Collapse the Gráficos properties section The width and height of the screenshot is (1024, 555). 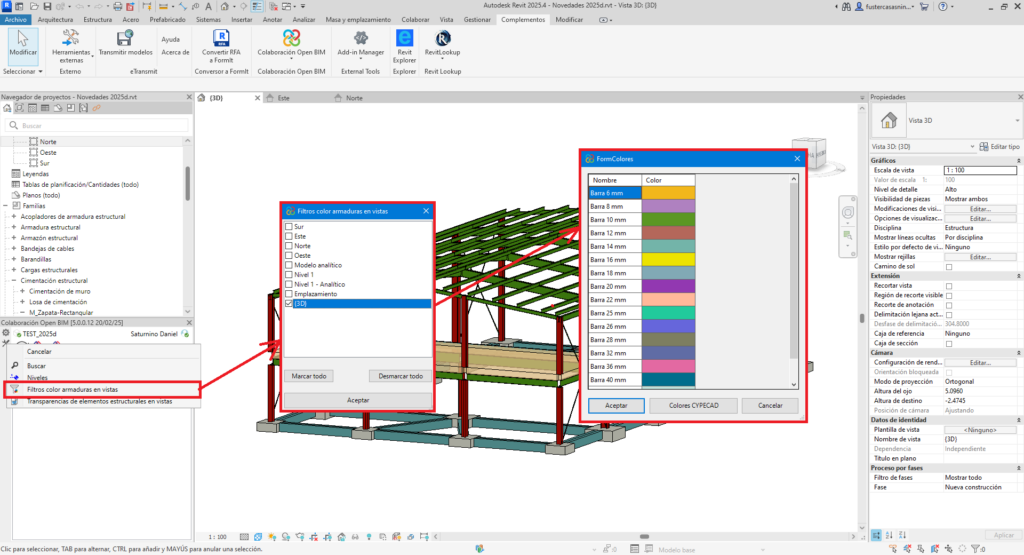click(1017, 161)
